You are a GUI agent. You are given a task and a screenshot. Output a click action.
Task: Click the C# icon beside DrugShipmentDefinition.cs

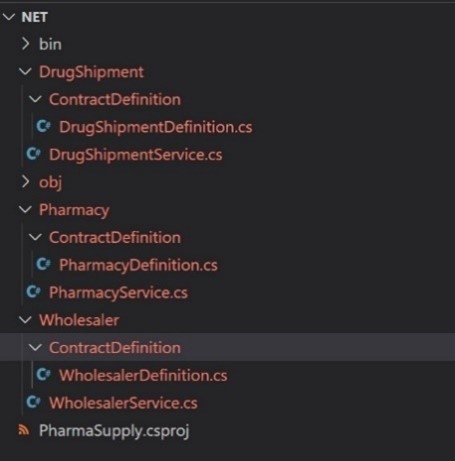[x=43, y=126]
